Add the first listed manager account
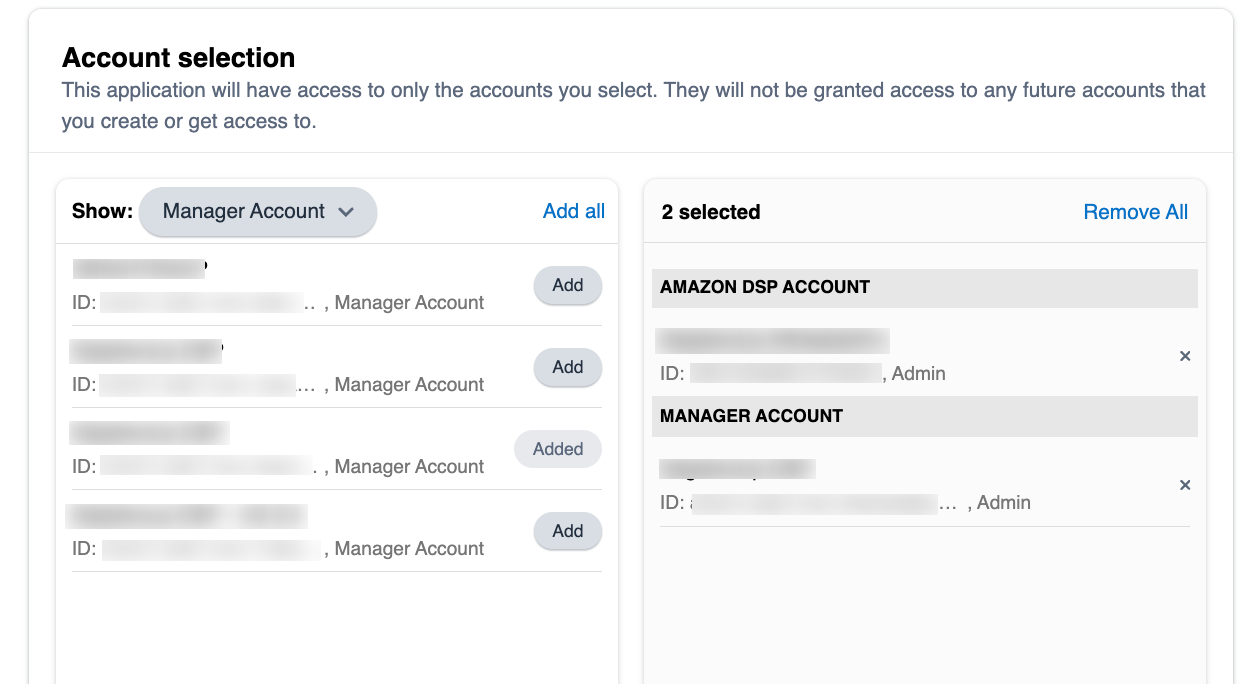The width and height of the screenshot is (1240, 690). pyautogui.click(x=567, y=285)
